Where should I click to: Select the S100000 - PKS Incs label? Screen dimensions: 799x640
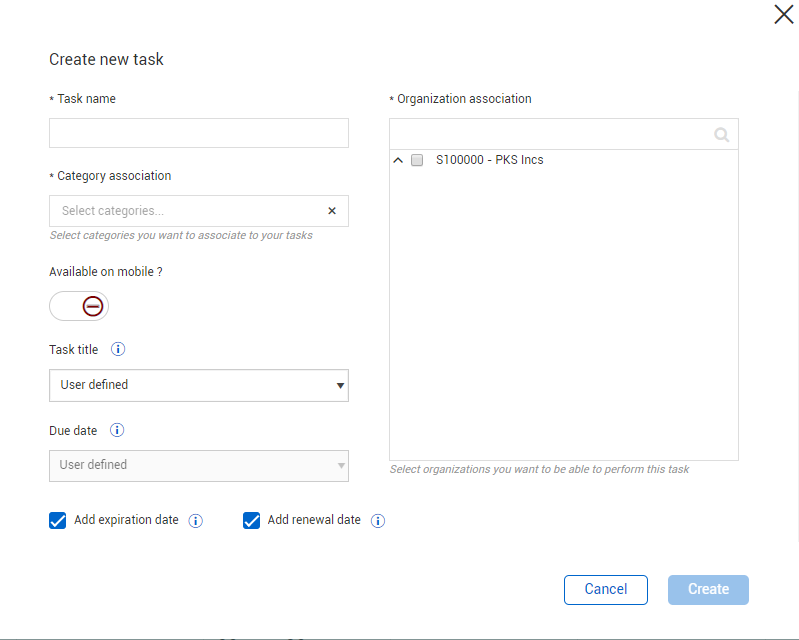(490, 160)
